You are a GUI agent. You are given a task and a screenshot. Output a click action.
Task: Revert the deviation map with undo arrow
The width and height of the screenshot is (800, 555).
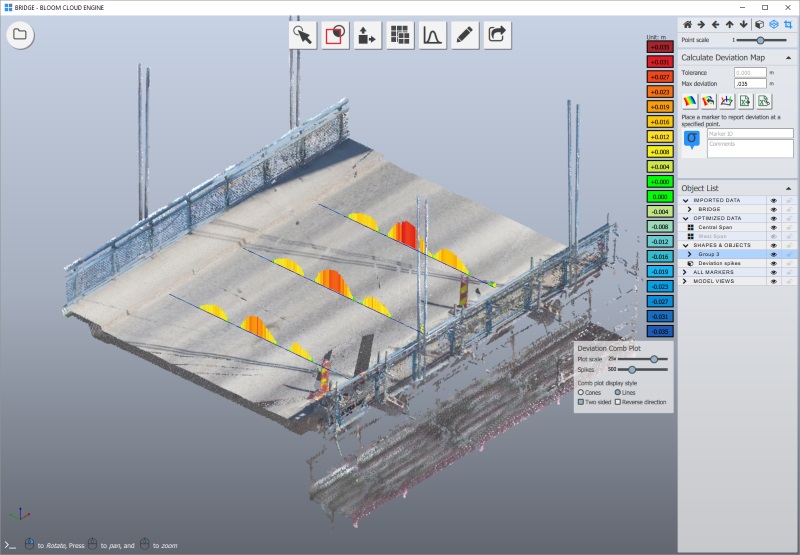click(x=708, y=101)
